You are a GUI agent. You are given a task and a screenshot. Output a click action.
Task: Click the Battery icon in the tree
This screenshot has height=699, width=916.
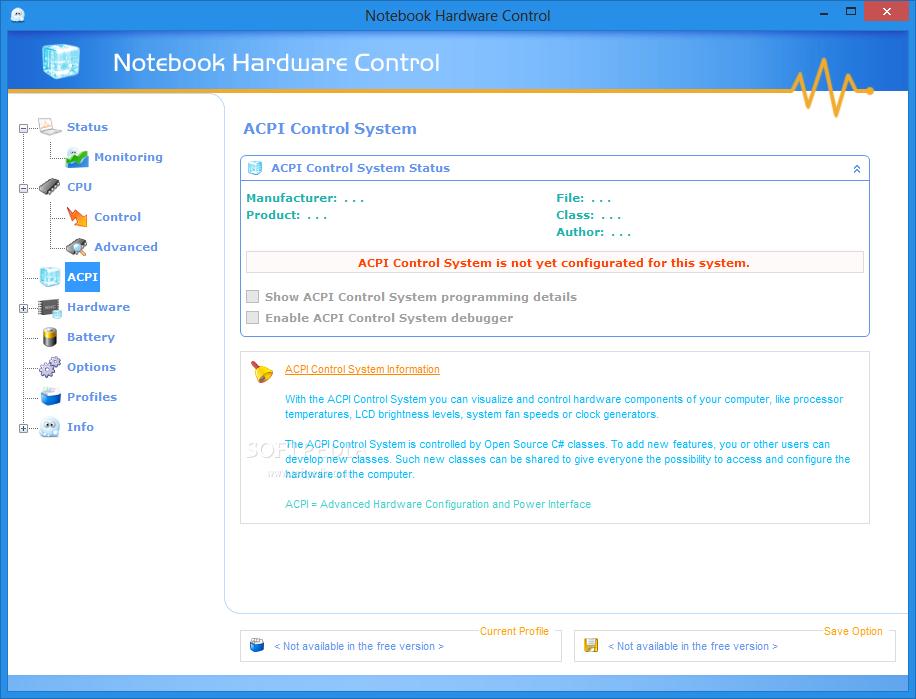(x=50, y=337)
